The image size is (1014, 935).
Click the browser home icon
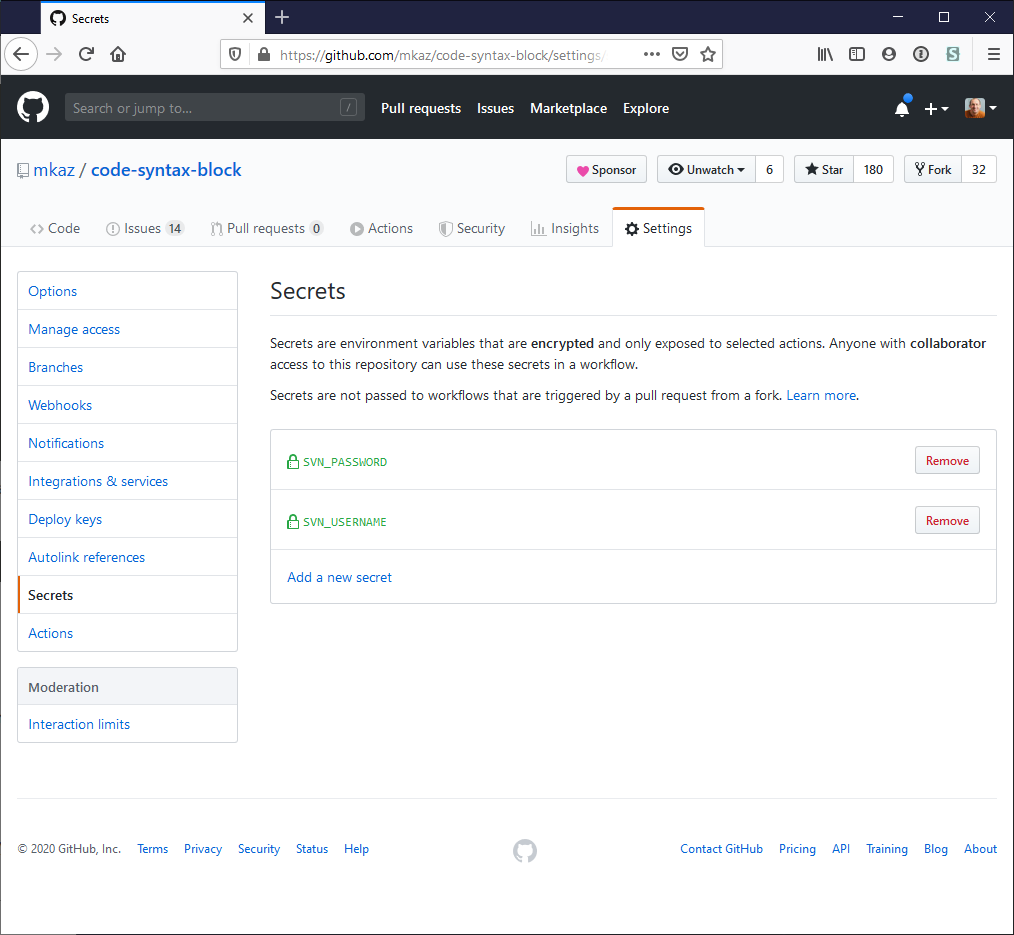point(118,54)
